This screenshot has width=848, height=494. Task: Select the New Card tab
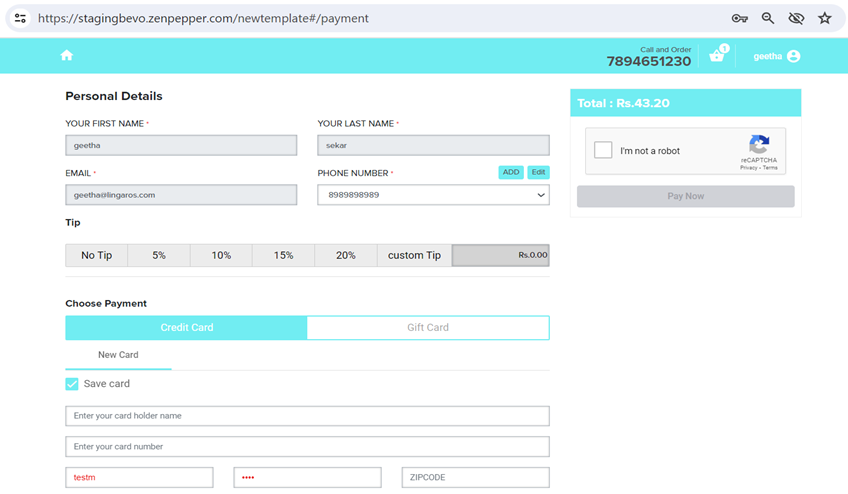point(118,355)
